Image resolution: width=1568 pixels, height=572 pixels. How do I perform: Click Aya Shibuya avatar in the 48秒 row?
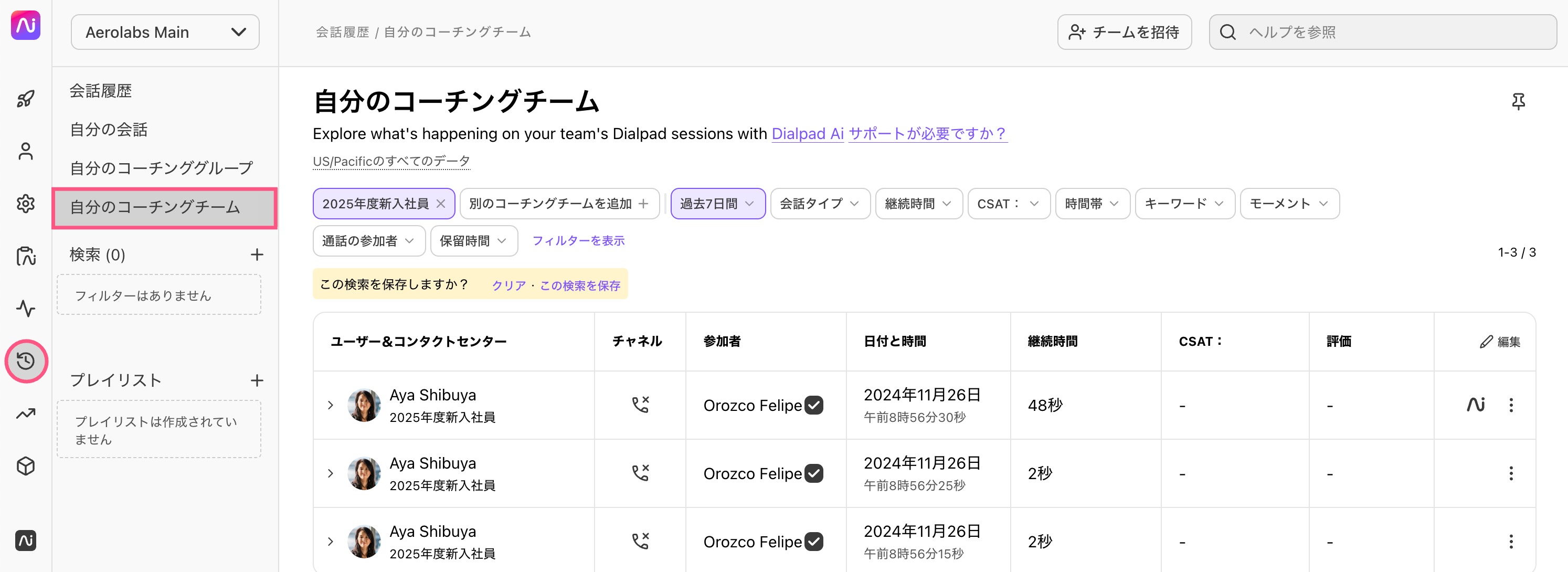[x=364, y=405]
